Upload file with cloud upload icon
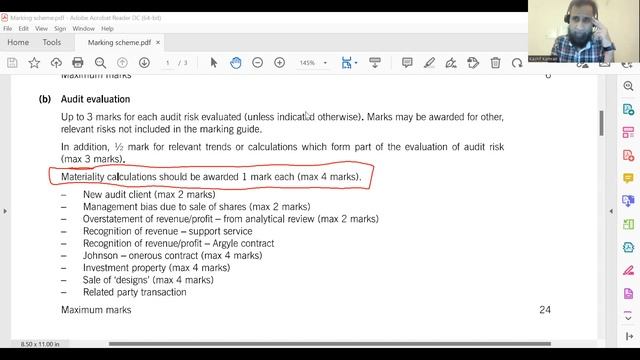 click(56, 63)
